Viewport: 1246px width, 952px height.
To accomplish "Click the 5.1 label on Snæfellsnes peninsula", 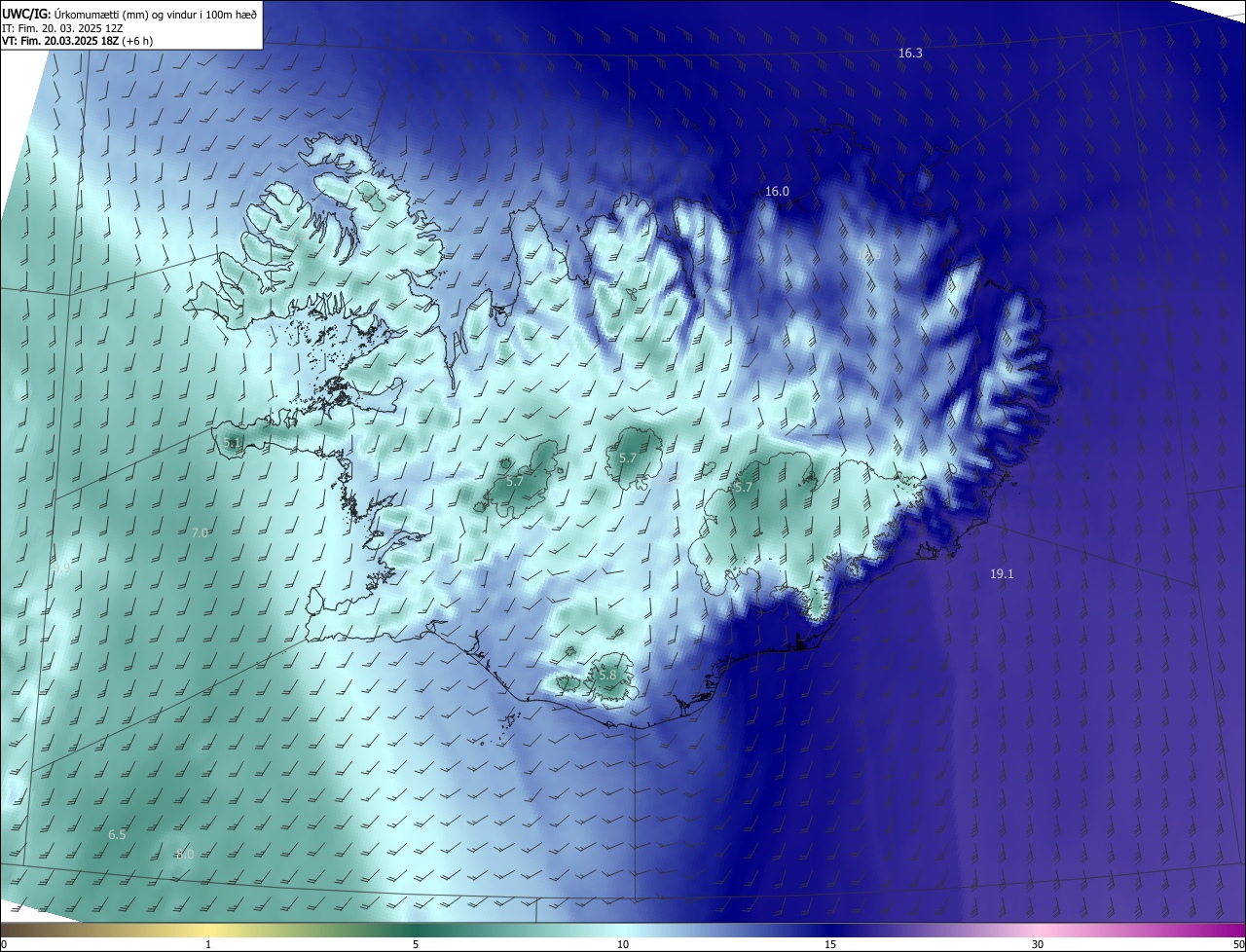I will click(232, 443).
